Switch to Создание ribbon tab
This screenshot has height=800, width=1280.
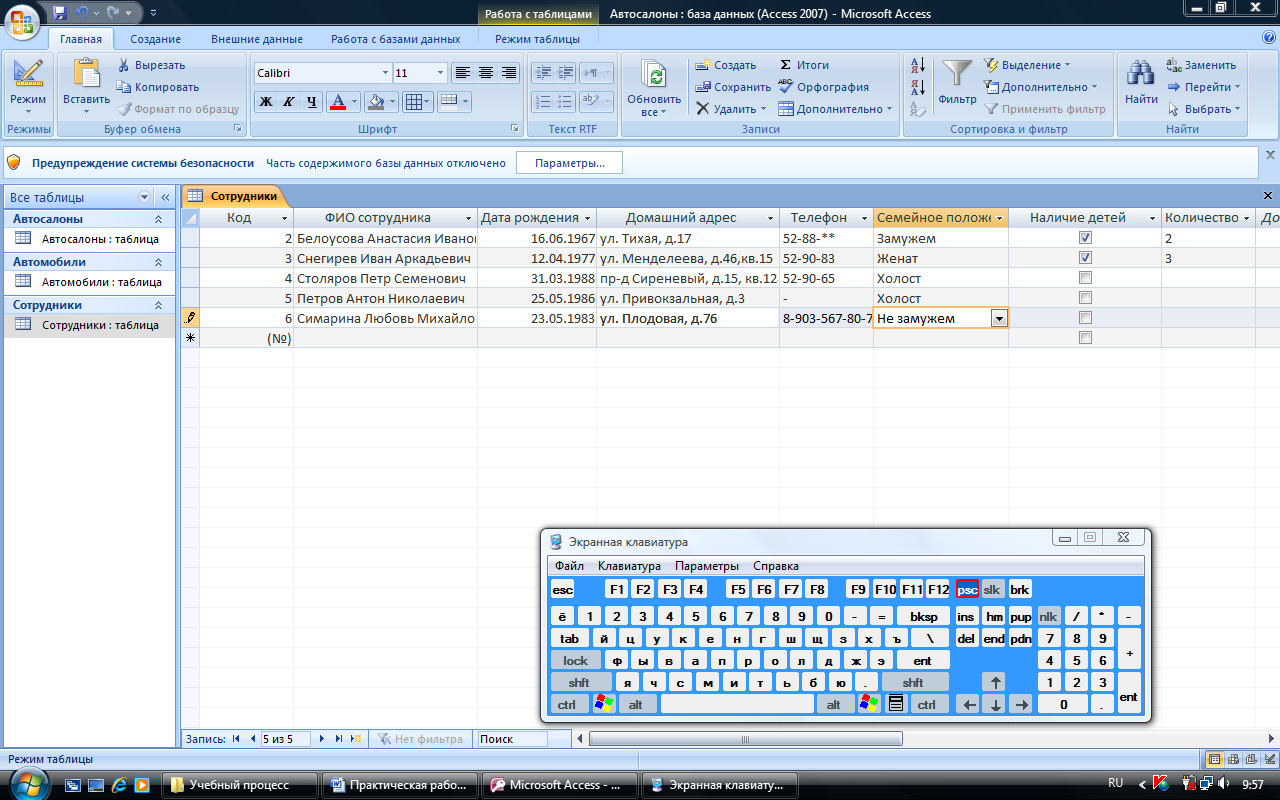click(154, 39)
